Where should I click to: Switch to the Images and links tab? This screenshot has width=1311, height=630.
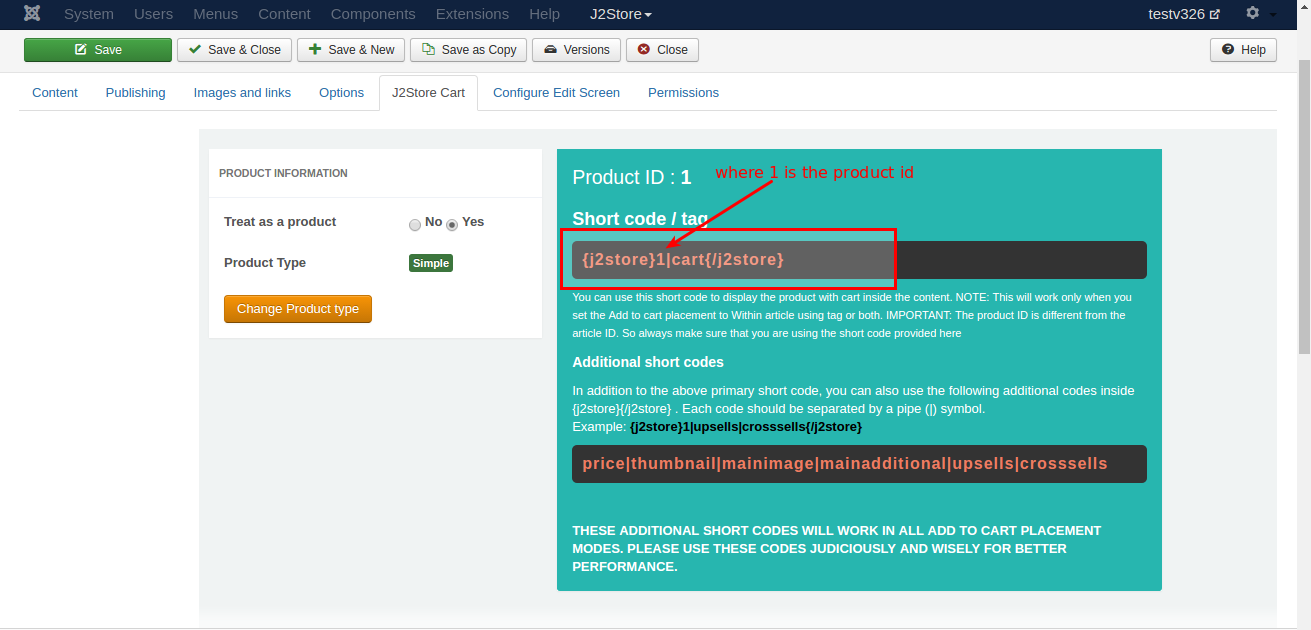tap(242, 93)
